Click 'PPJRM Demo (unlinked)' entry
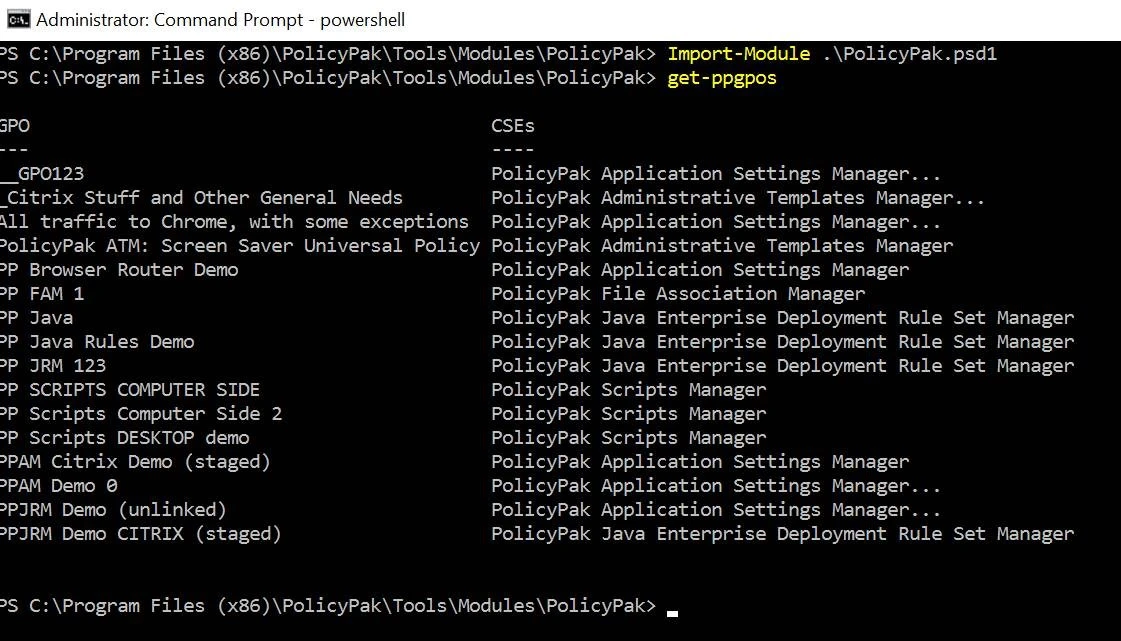The image size is (1121, 641). tap(113, 510)
